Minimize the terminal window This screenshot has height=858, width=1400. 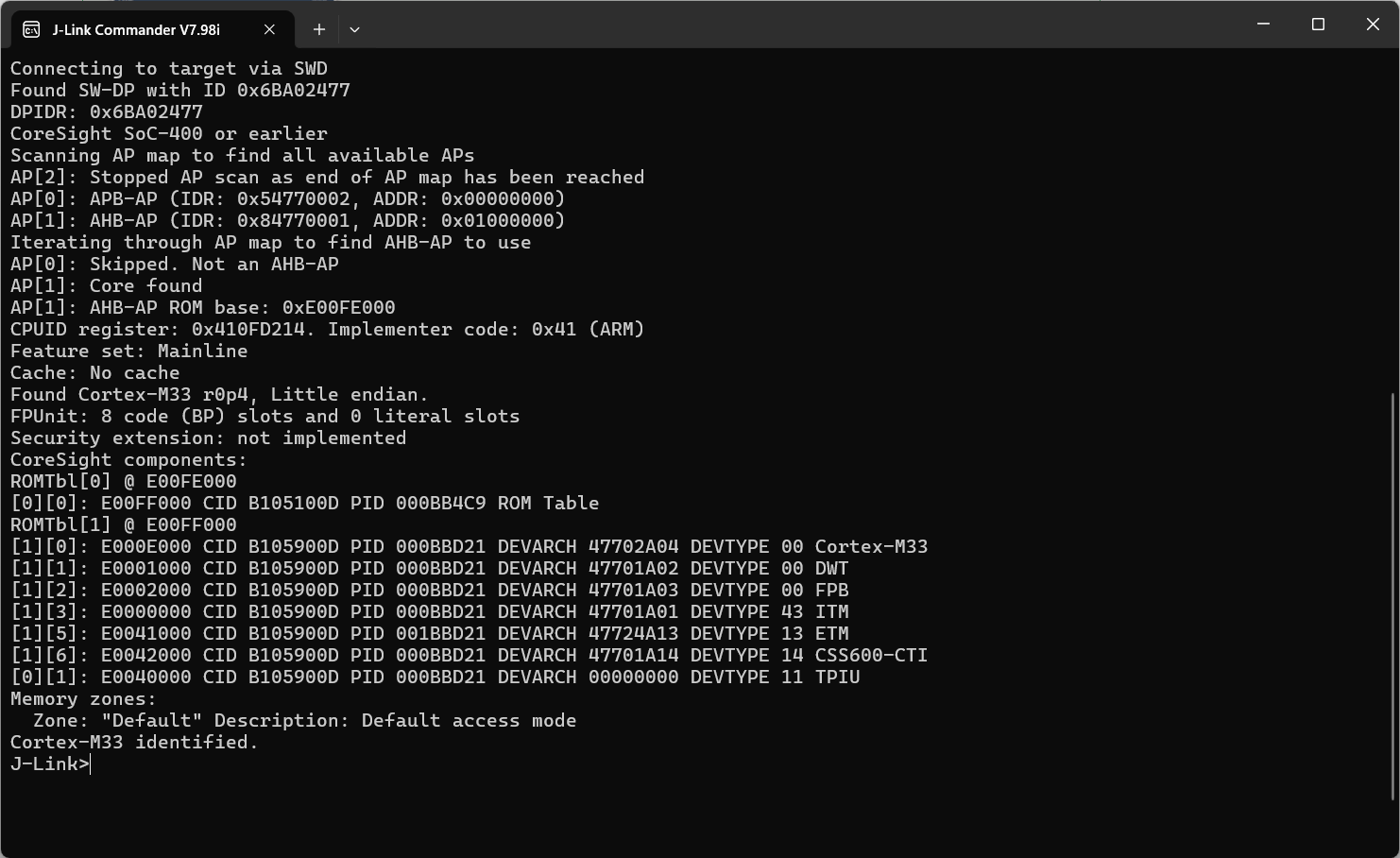point(1263,25)
